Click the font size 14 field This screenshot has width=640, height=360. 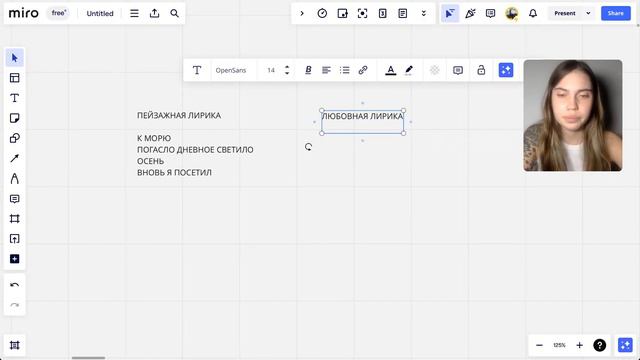click(x=271, y=70)
